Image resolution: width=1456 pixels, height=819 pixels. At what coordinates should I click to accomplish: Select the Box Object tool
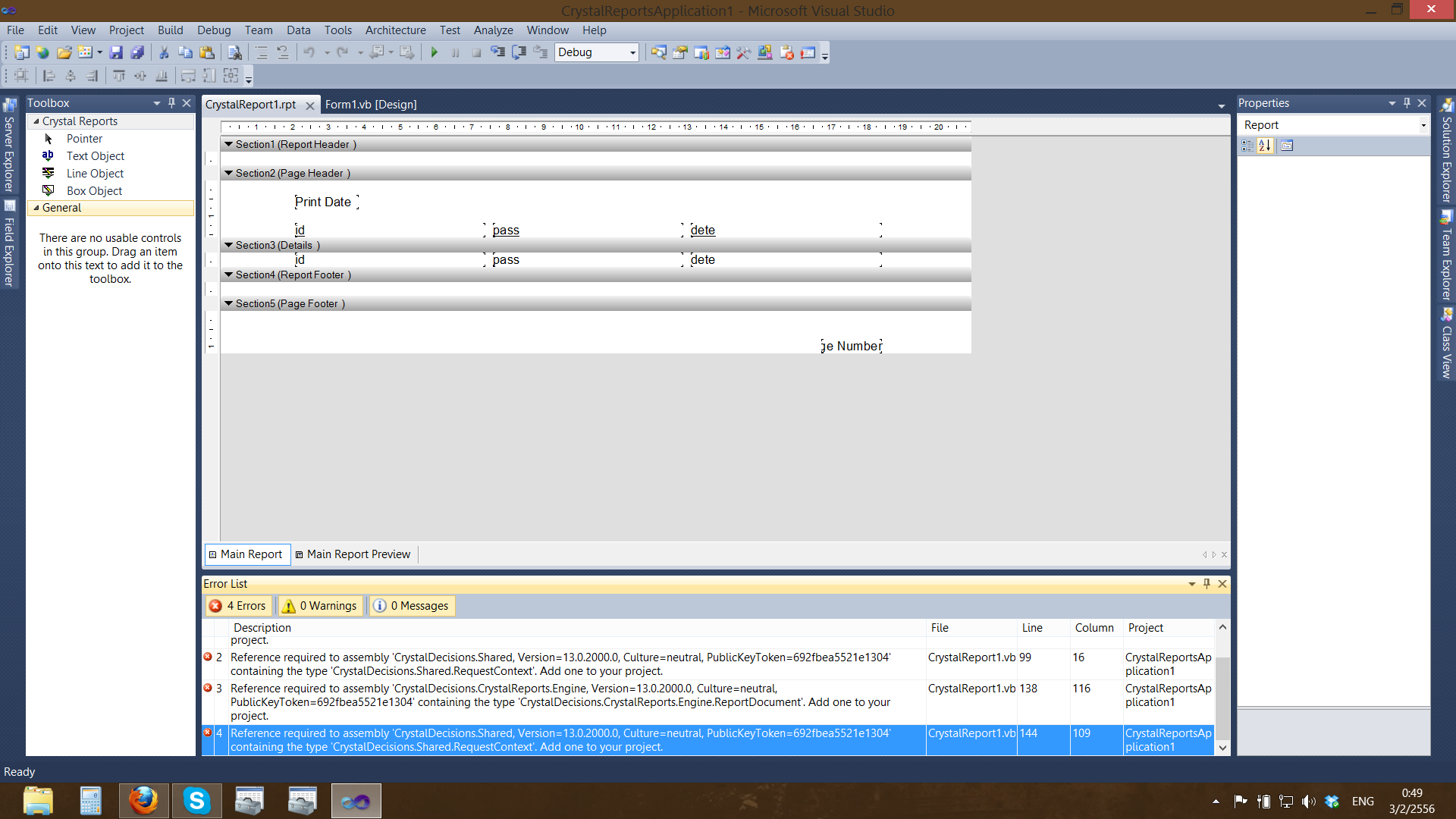click(x=94, y=191)
